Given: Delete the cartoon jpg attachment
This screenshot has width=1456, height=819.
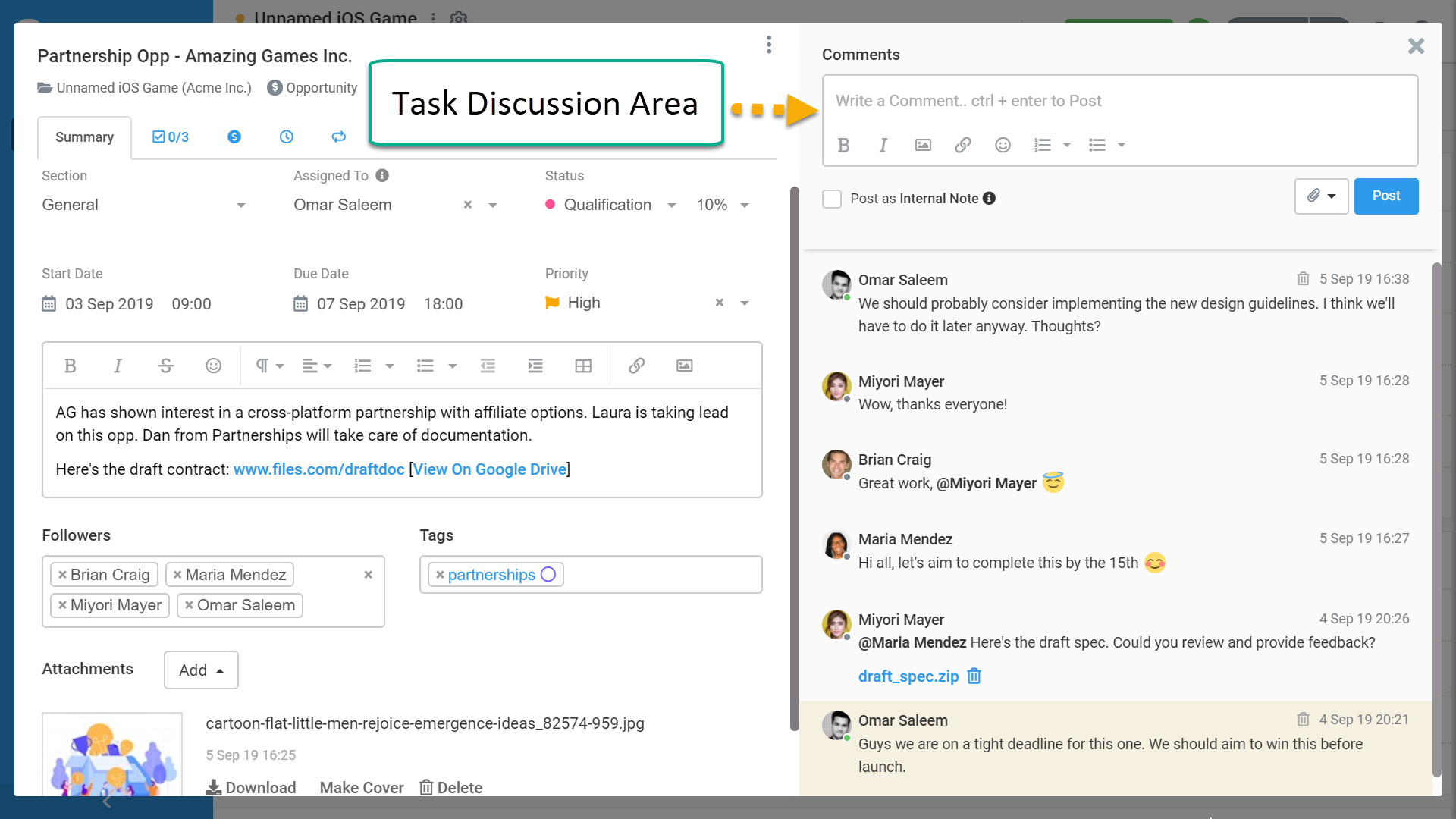Looking at the screenshot, I should (x=450, y=787).
